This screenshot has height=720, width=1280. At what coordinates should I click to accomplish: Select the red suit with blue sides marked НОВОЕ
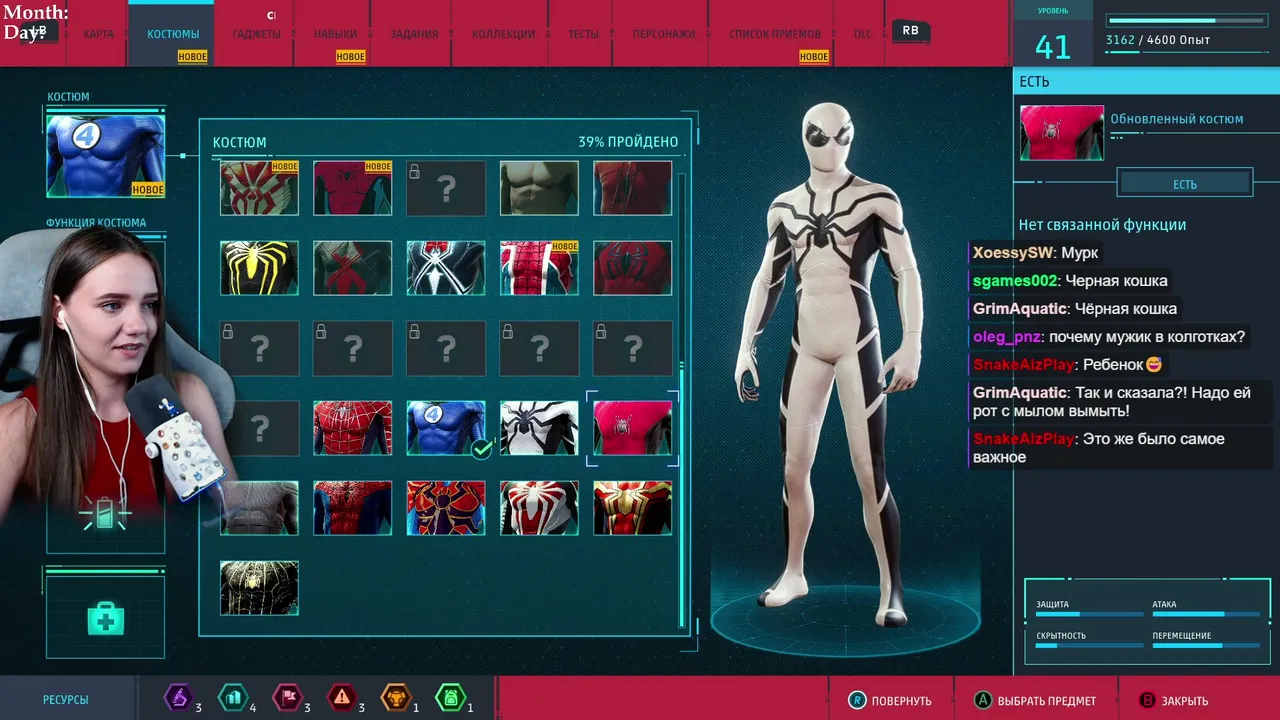(x=352, y=188)
